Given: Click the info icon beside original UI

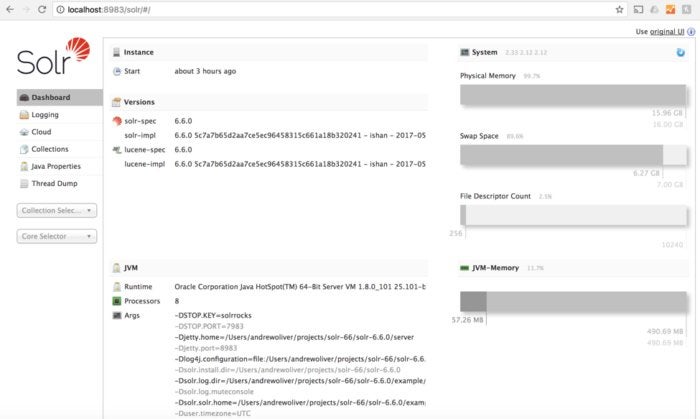Looking at the screenshot, I should click(691, 32).
